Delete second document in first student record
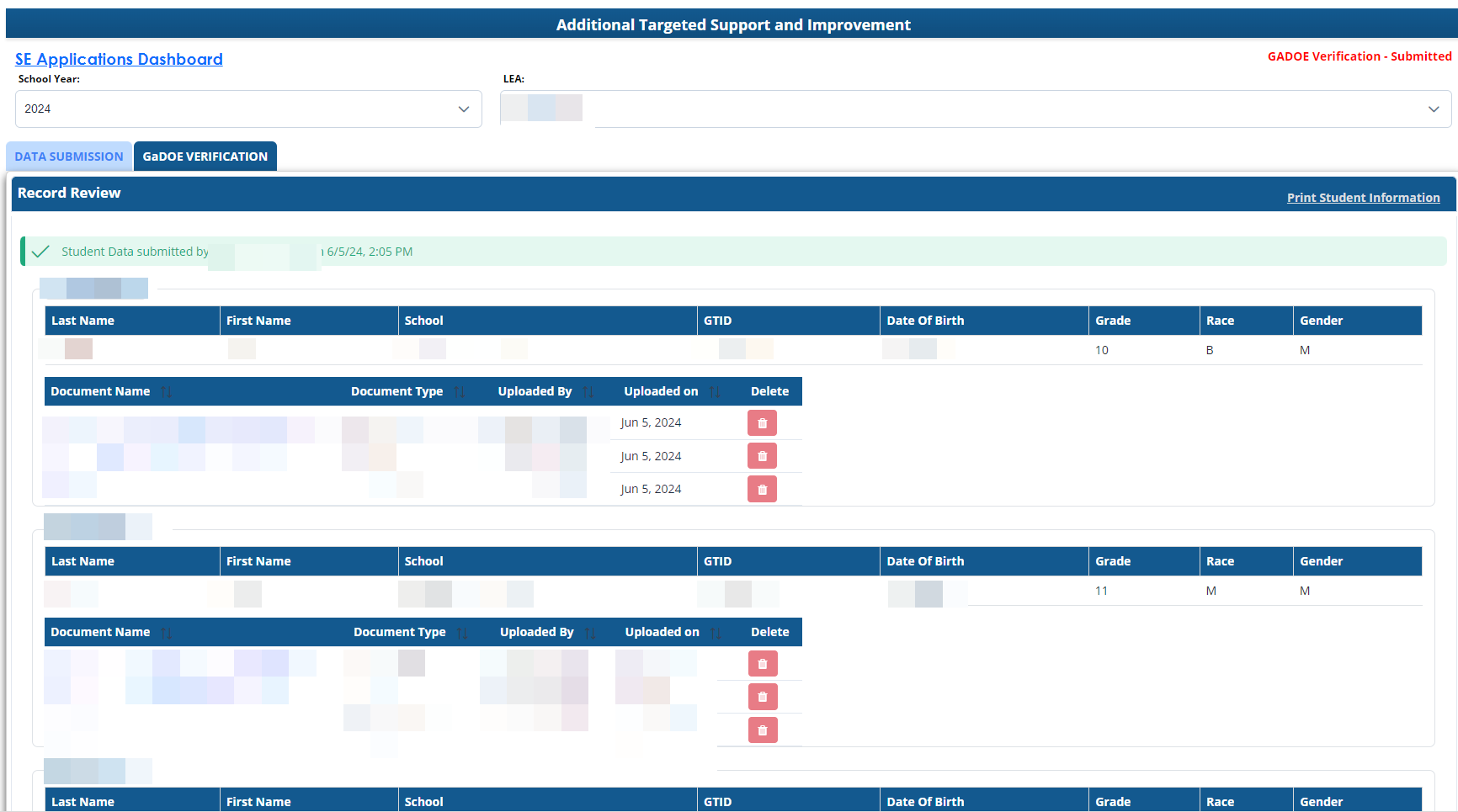Viewport: 1458px width, 812px height. click(x=762, y=456)
